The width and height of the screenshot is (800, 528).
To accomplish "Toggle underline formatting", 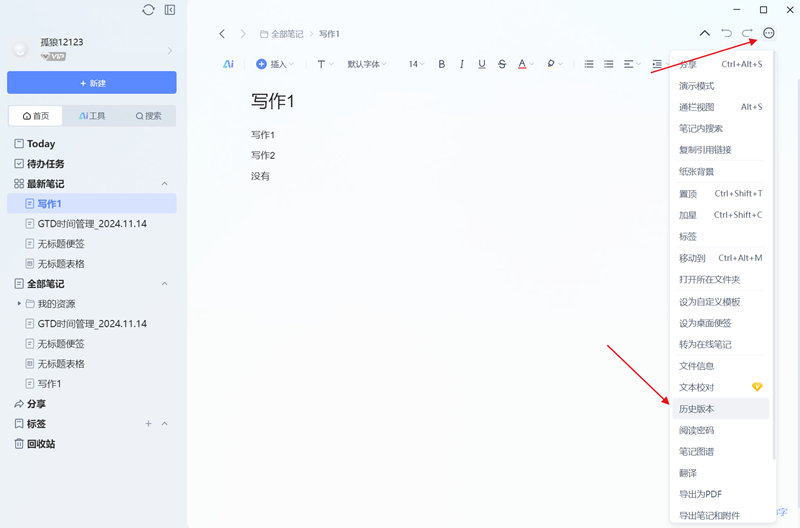I will pyautogui.click(x=482, y=64).
